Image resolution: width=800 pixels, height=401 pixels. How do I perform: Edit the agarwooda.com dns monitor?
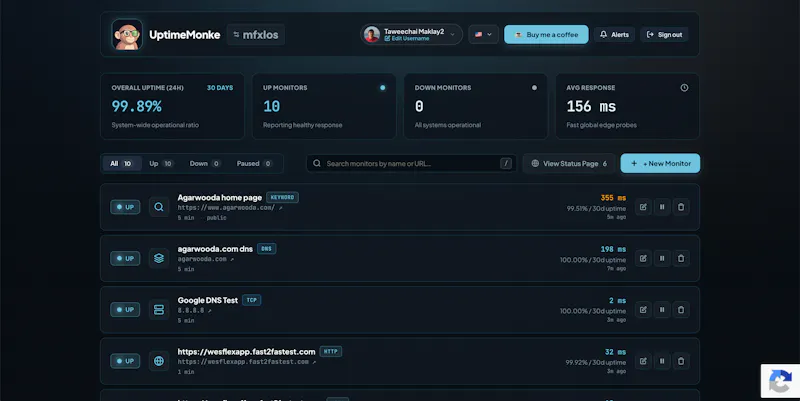click(643, 258)
